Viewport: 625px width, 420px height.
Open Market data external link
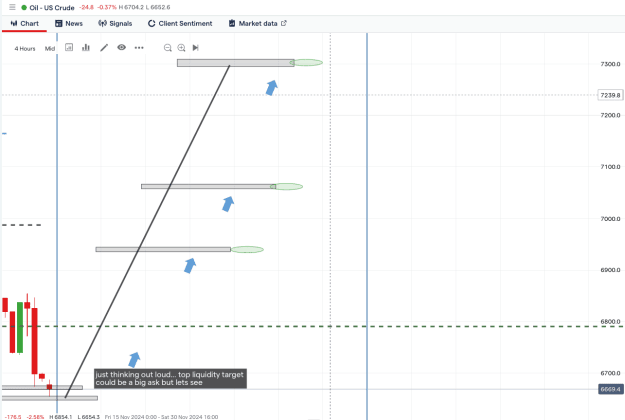tap(257, 24)
